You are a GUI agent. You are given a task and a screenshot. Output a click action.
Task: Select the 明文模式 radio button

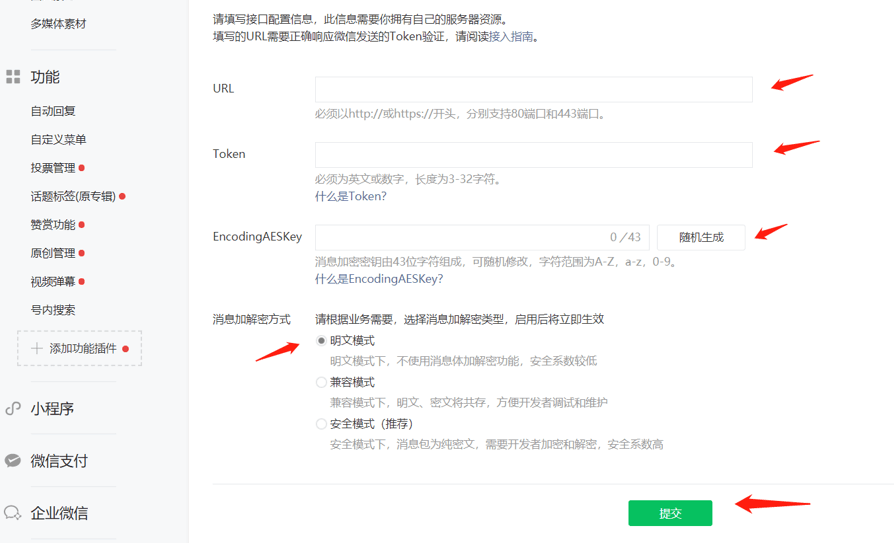click(x=321, y=341)
